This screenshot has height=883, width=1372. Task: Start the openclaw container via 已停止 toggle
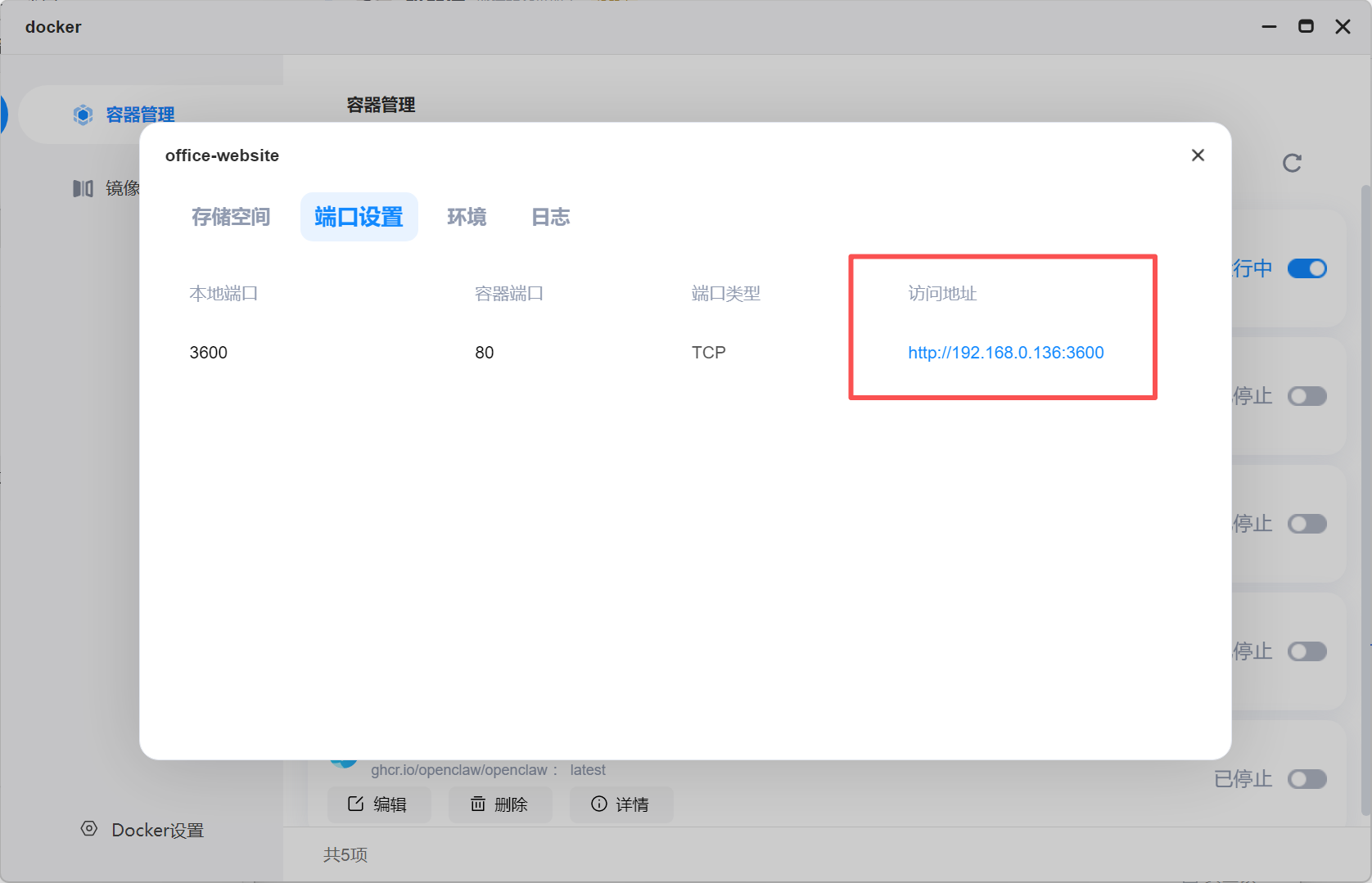[x=1307, y=779]
